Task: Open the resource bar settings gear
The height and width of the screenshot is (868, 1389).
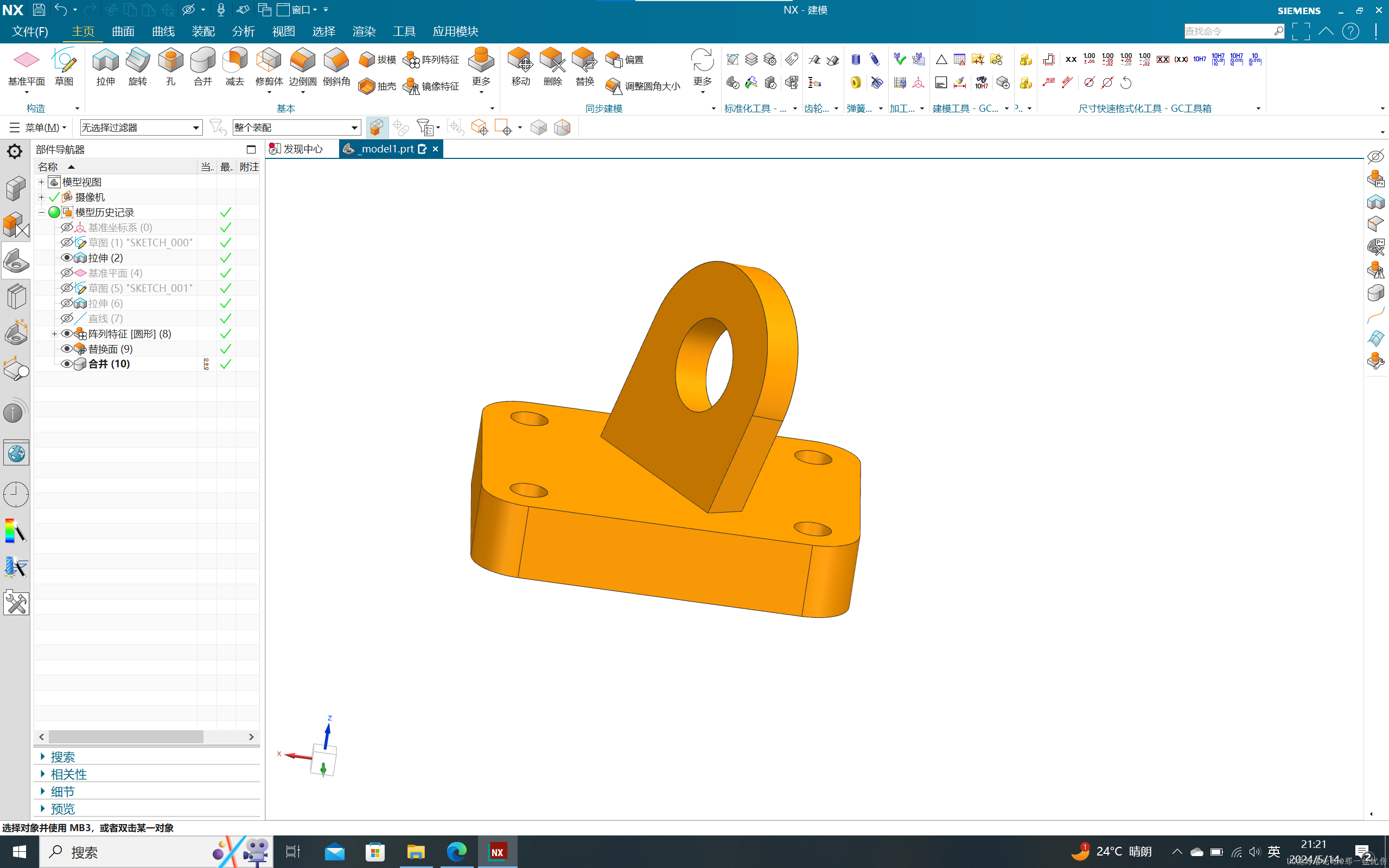Action: (14, 151)
